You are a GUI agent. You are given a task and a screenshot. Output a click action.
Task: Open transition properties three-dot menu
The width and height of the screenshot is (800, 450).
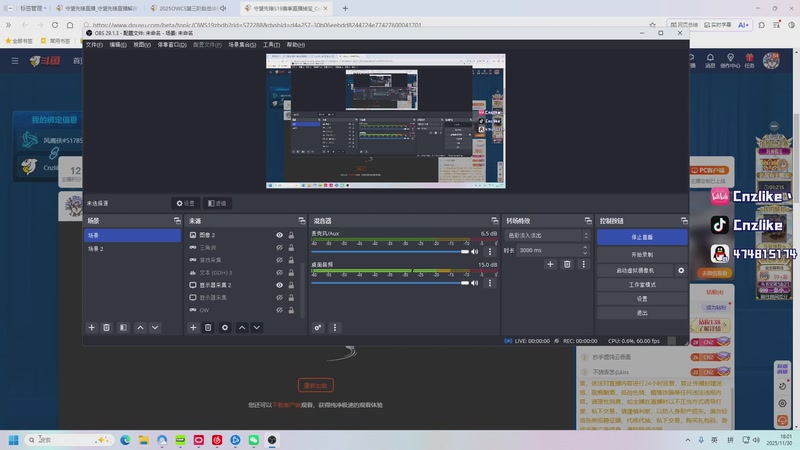[584, 264]
